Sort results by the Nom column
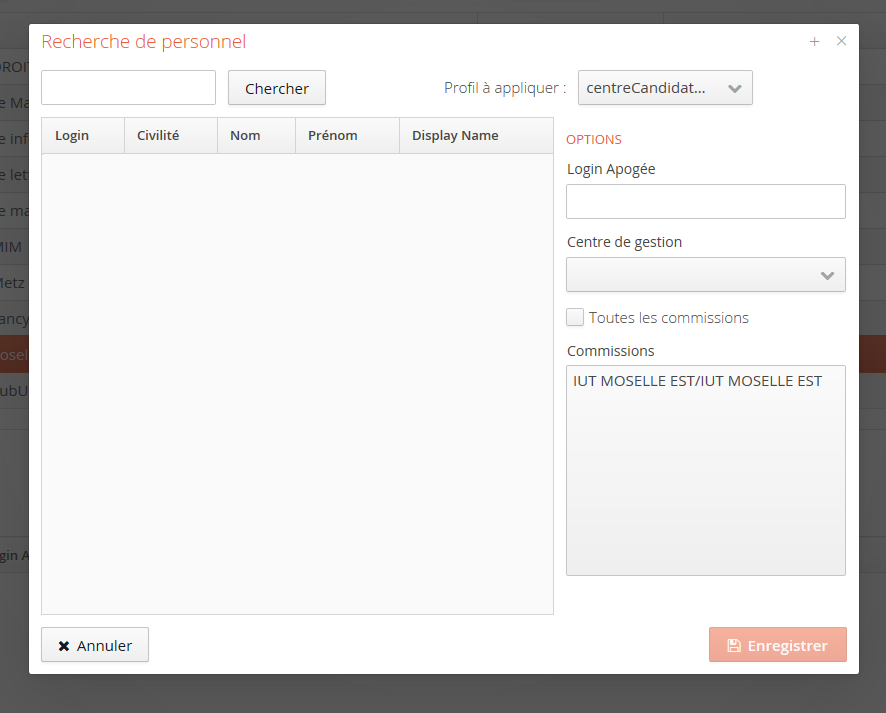Viewport: 886px width, 713px height. [x=245, y=136]
